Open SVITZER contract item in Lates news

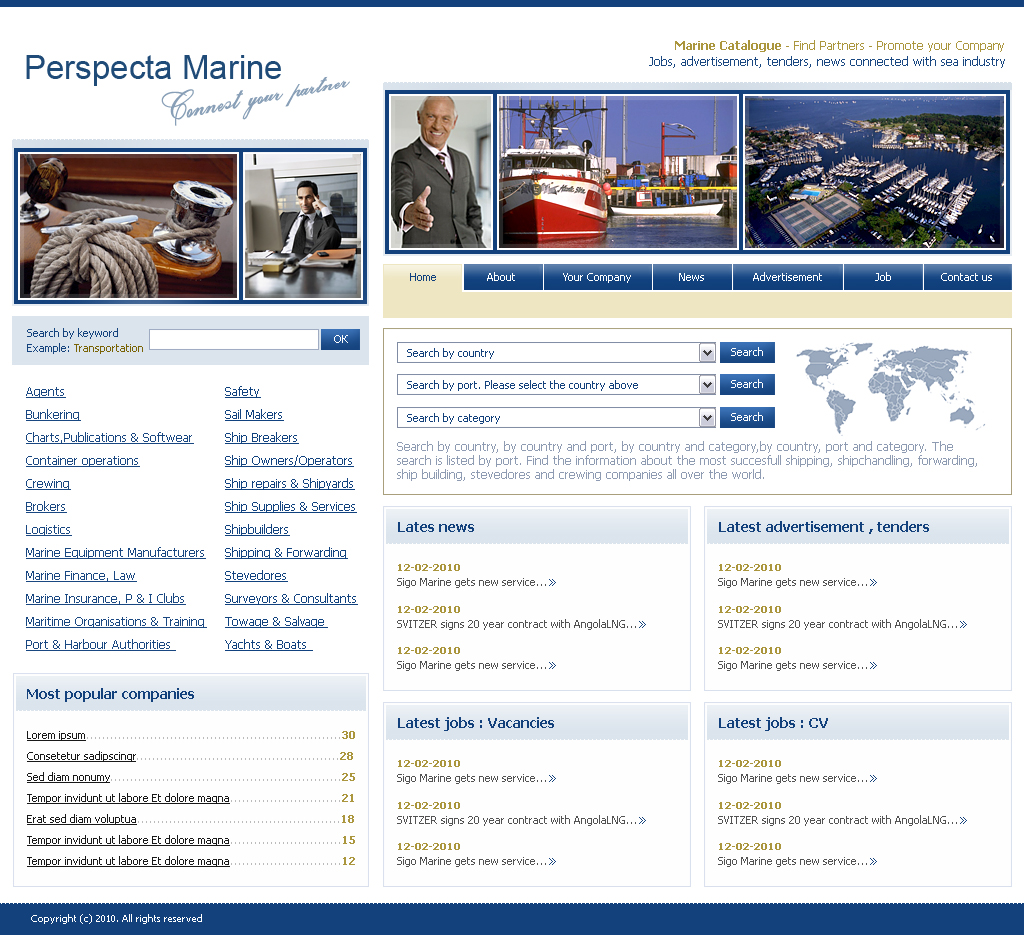tap(521, 624)
